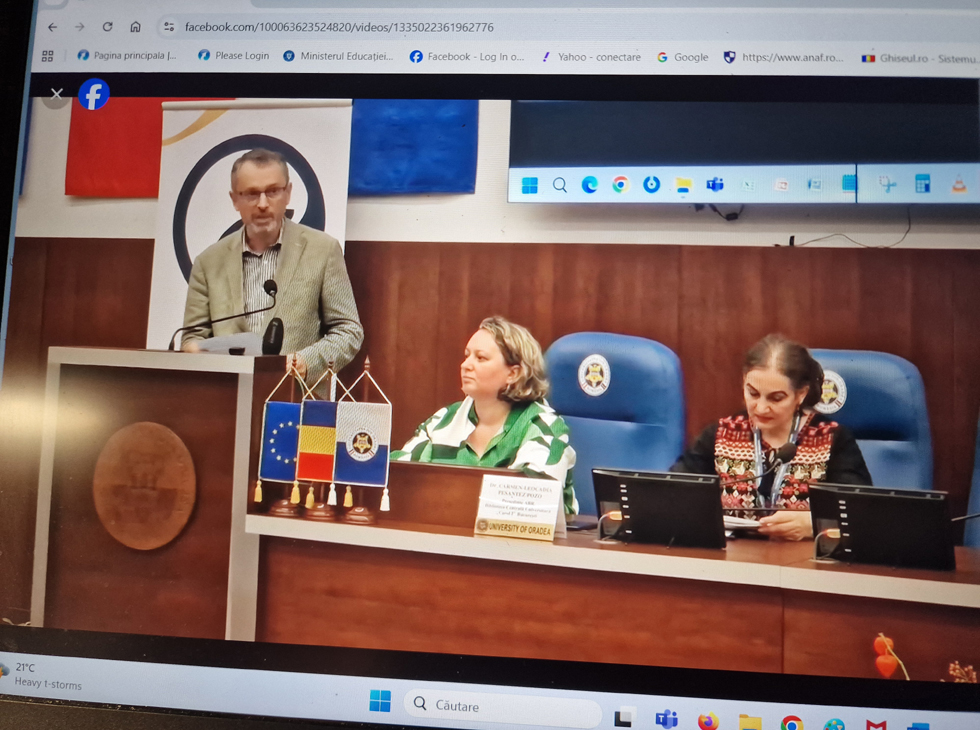The image size is (980, 730).
Task: Reload the current page
Action: [107, 27]
